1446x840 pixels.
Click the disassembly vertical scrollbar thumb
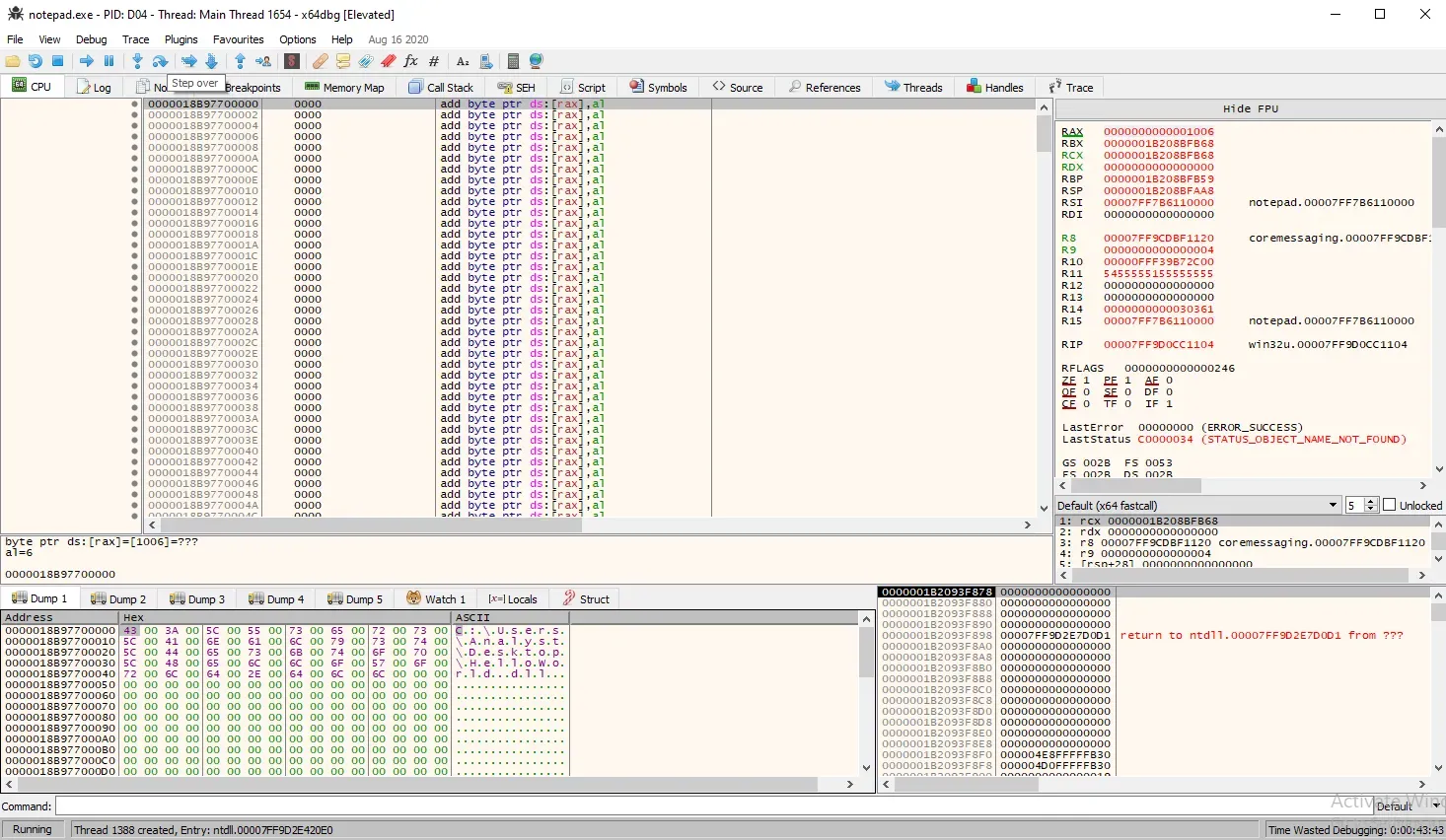pos(1045,133)
